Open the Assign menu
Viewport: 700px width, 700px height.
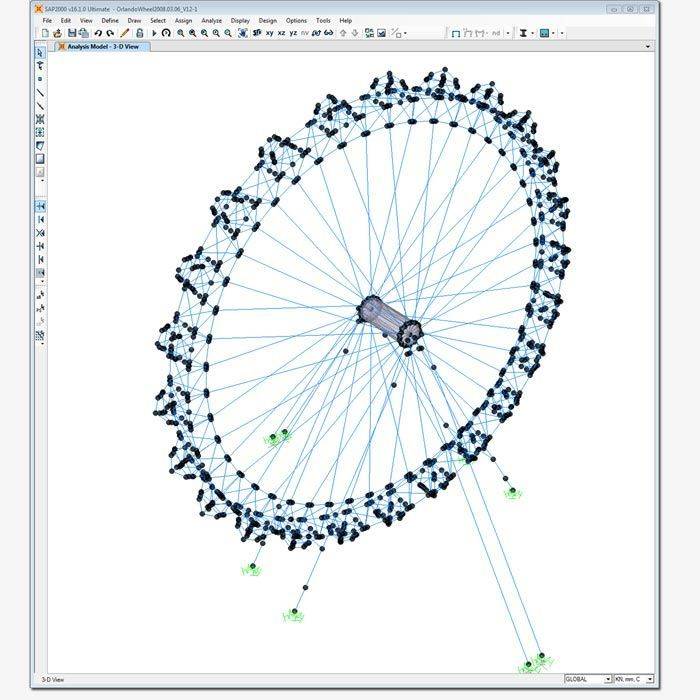(184, 20)
